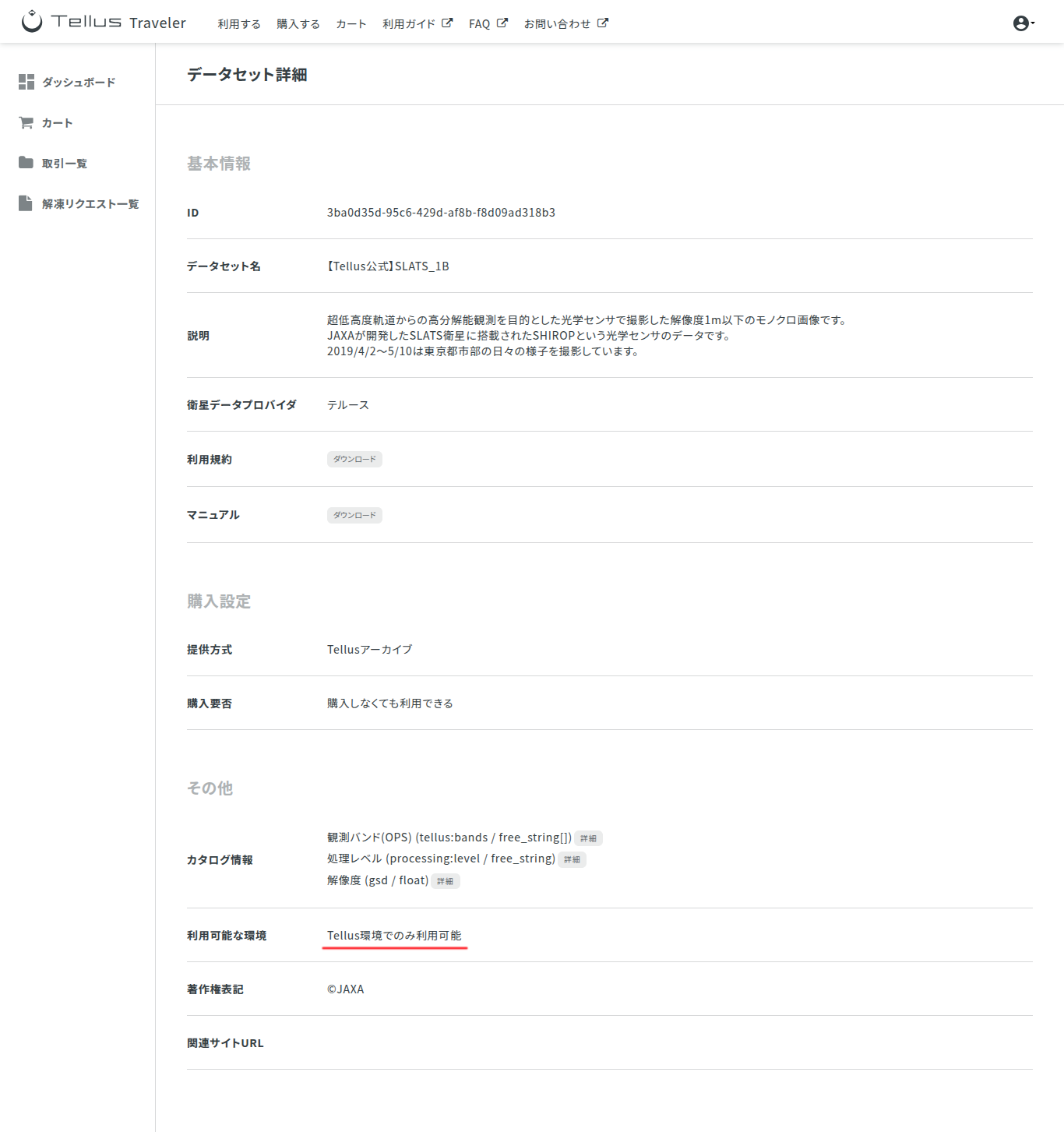Open the FAQ text link
Screen dimensions: 1064x1132
pos(479,24)
